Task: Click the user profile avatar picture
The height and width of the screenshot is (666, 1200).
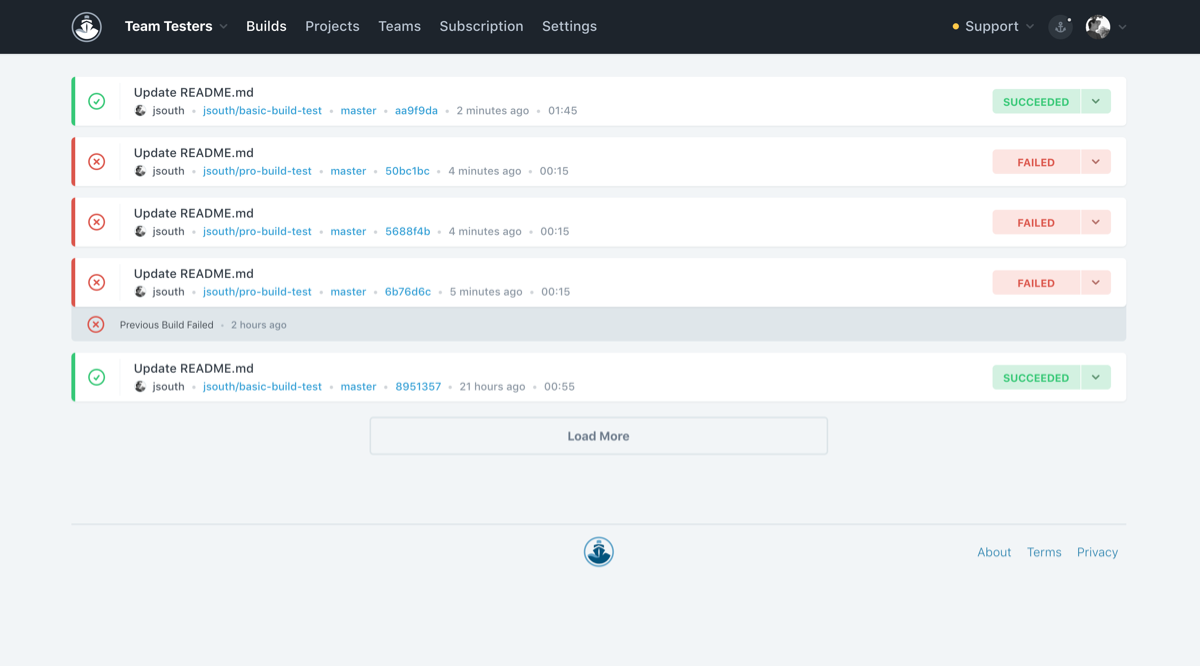Action: [x=1097, y=27]
